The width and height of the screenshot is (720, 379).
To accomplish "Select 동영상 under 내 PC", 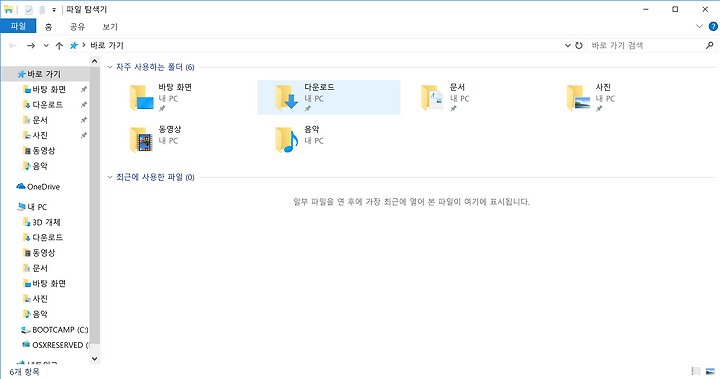I will [x=39, y=253].
